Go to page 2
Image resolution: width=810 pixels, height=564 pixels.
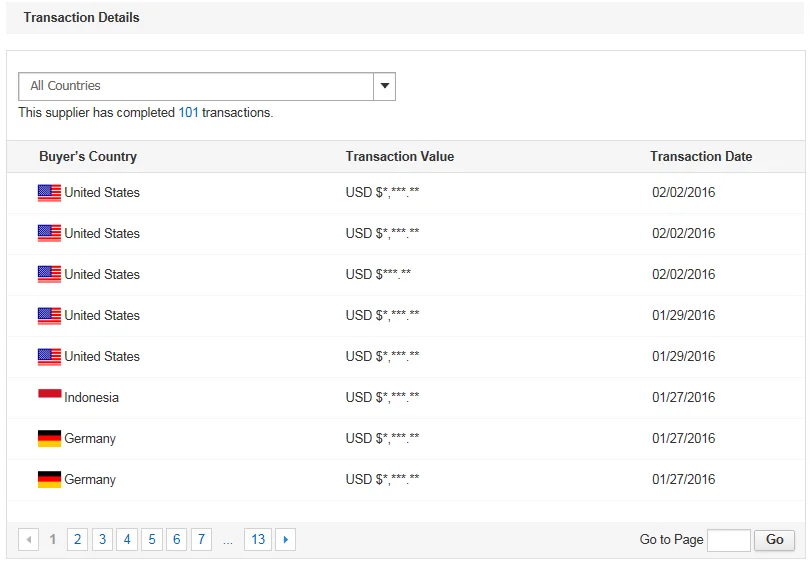77,540
